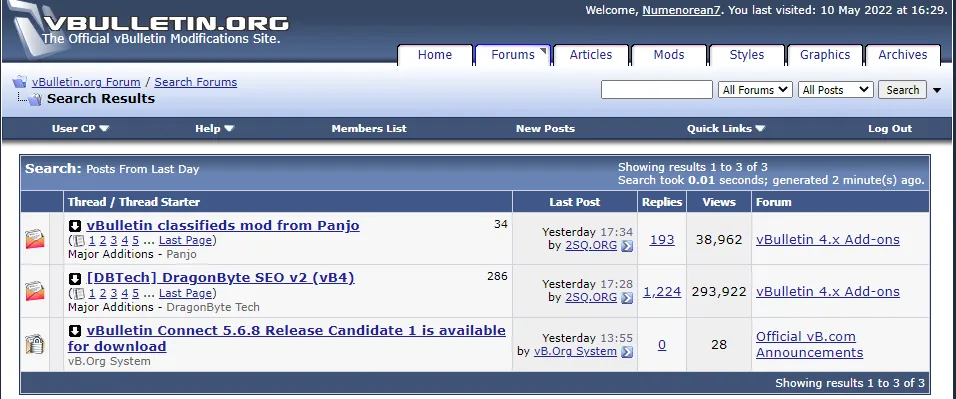Go to last post icon for Yesterday 17:34 entry
The height and width of the screenshot is (399, 956).
[627, 246]
